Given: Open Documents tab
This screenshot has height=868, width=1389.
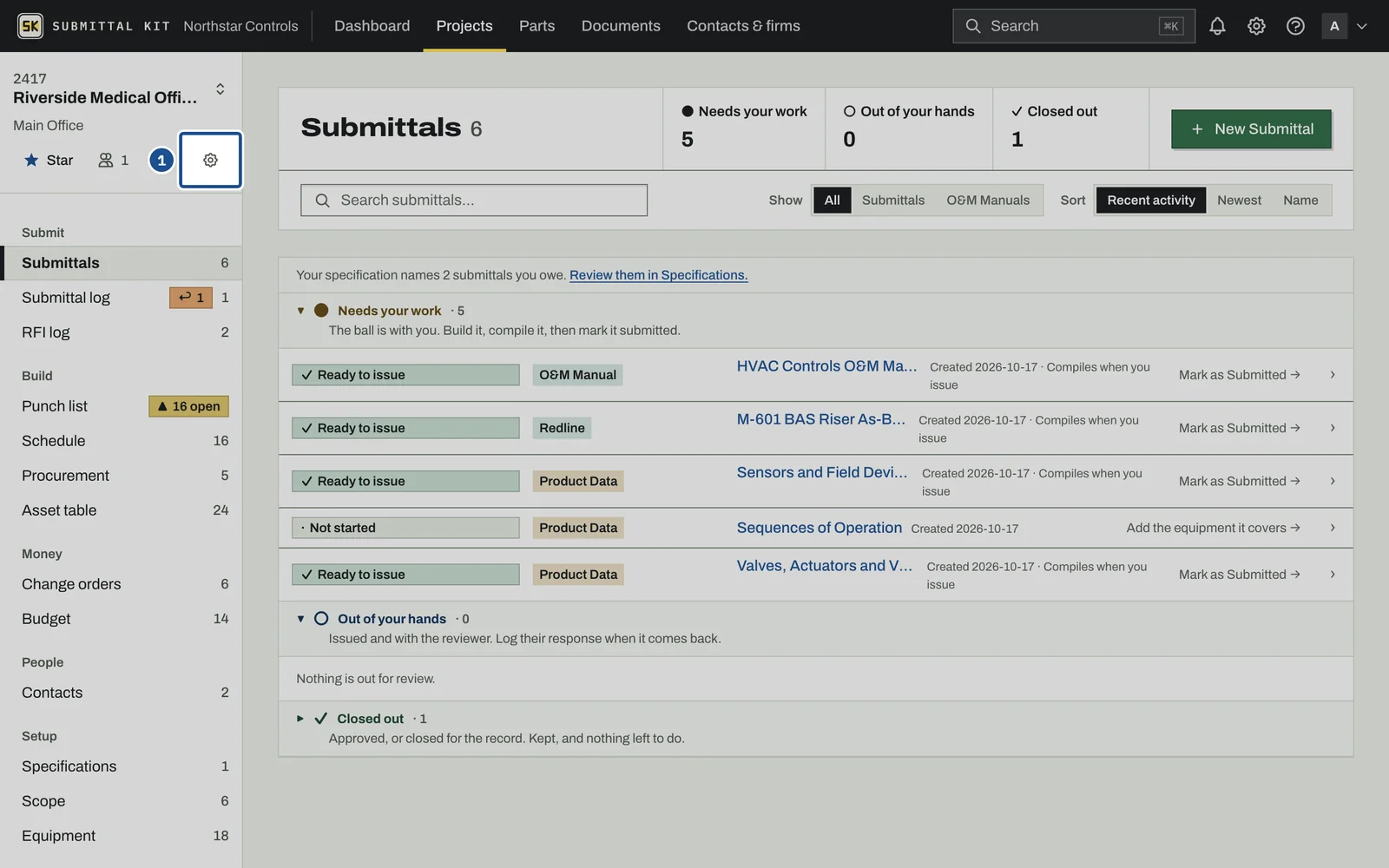Looking at the screenshot, I should pyautogui.click(x=621, y=26).
